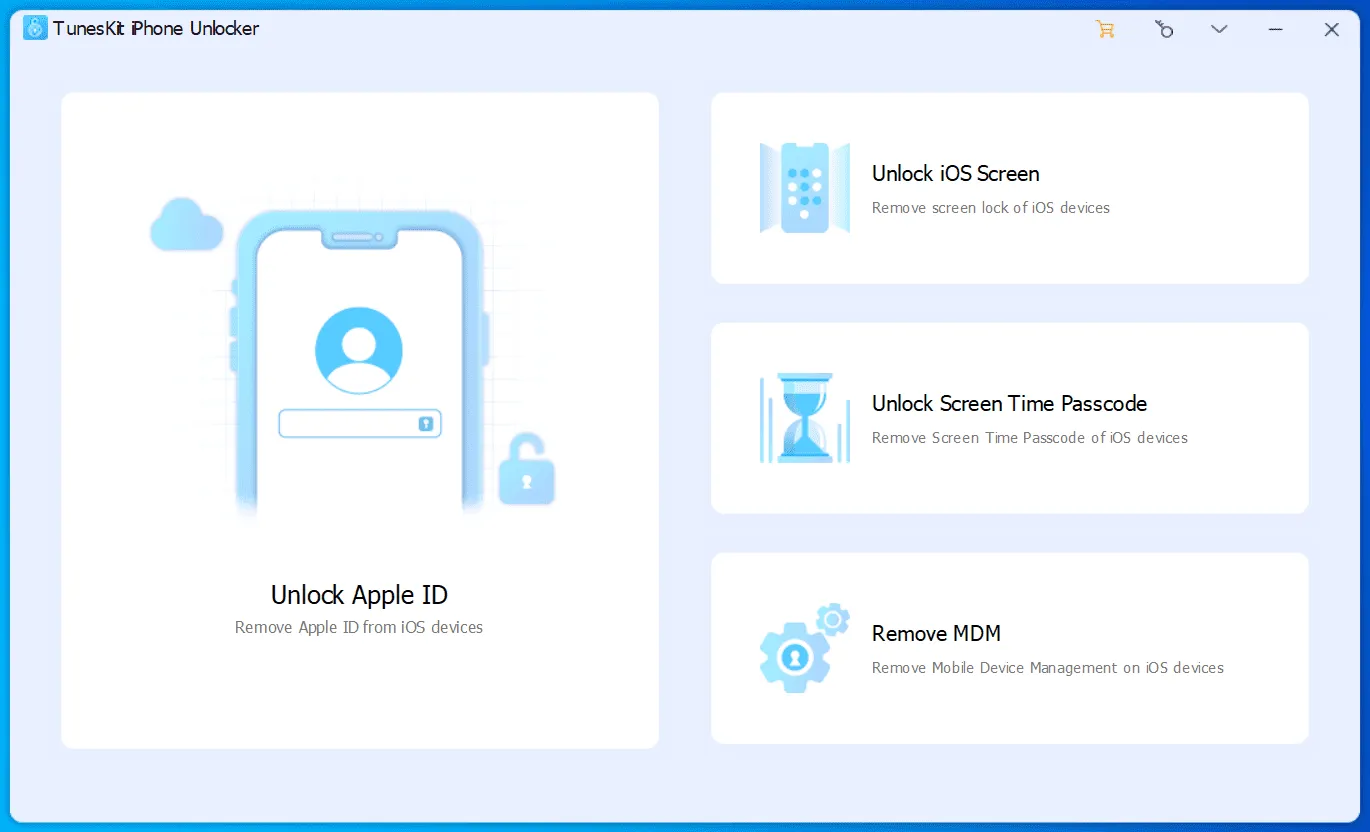This screenshot has width=1370, height=832.
Task: Click 'Remove screen lock of iOS devices' text
Action: click(x=991, y=208)
